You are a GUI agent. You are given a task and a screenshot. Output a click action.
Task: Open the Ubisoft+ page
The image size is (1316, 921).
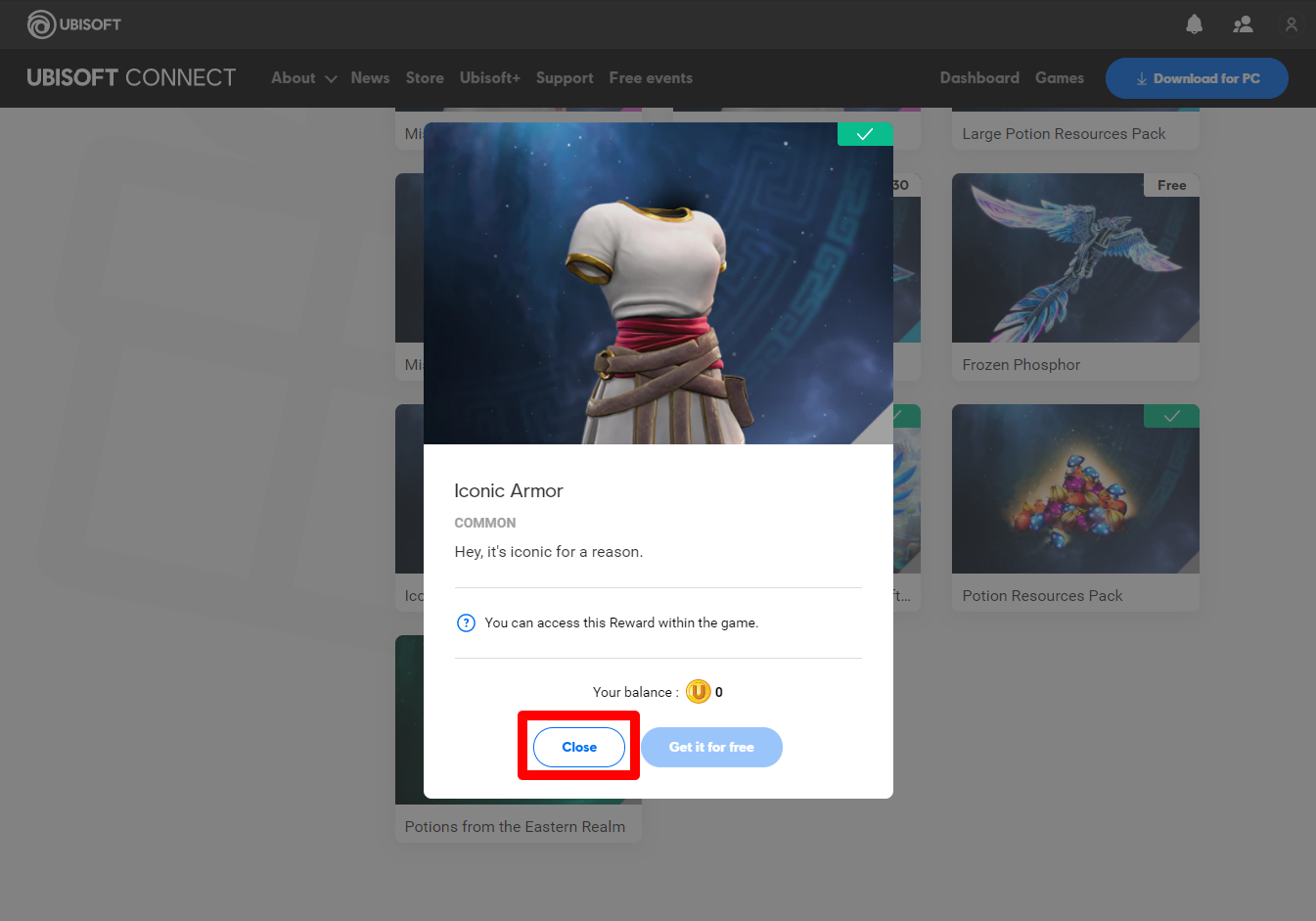(490, 78)
